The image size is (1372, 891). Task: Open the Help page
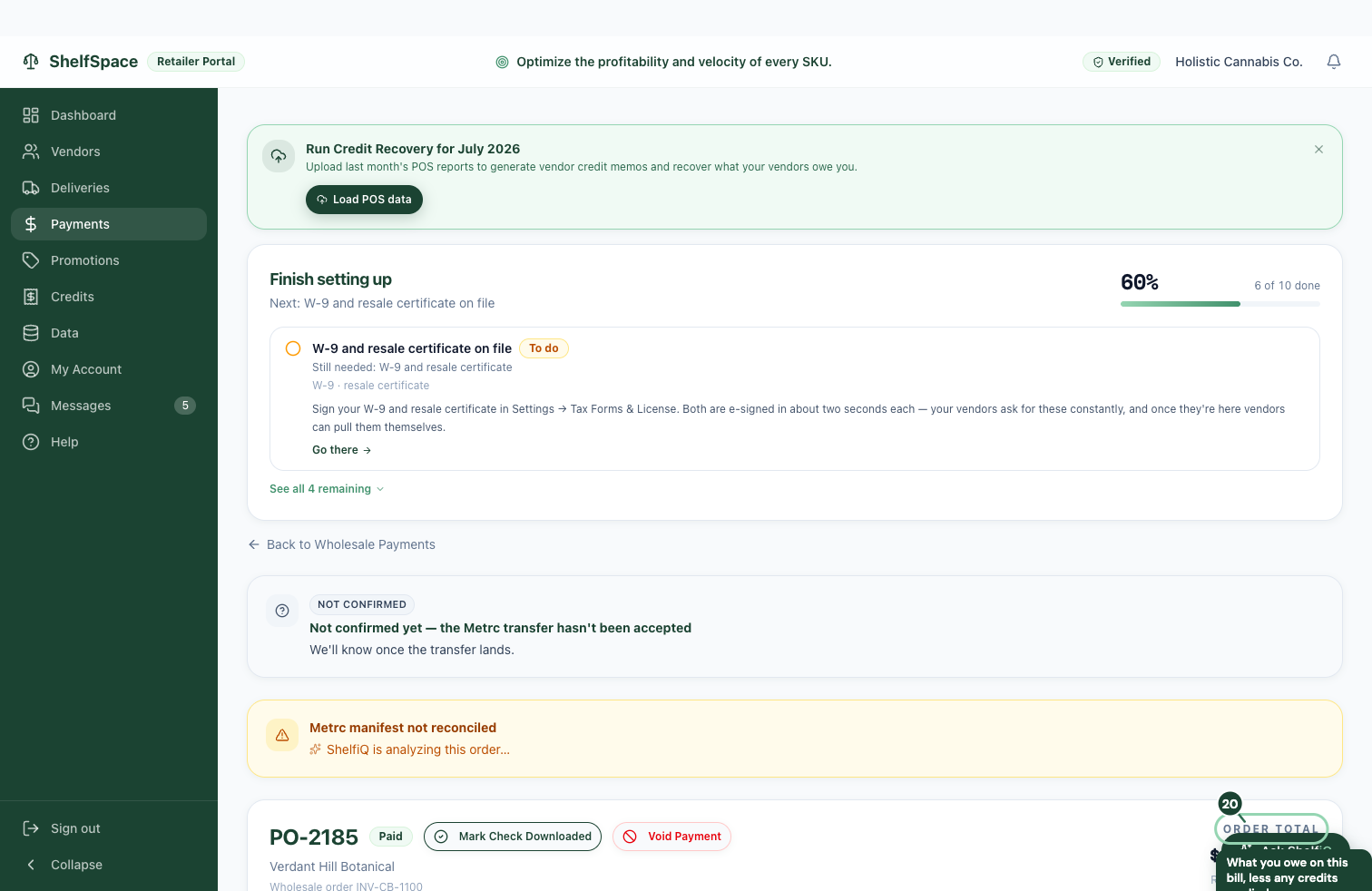pyautogui.click(x=109, y=442)
